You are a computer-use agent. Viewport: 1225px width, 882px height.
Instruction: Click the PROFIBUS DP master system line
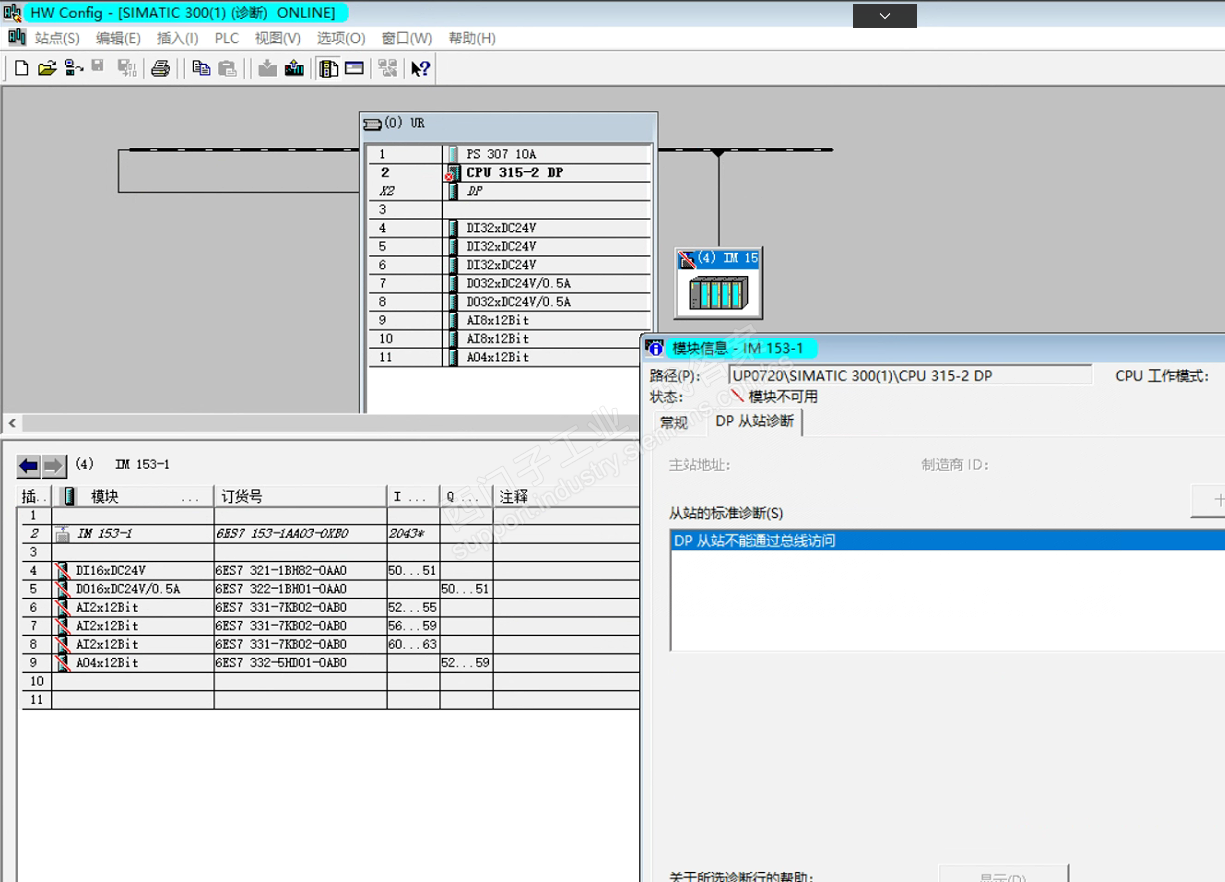pos(745,150)
